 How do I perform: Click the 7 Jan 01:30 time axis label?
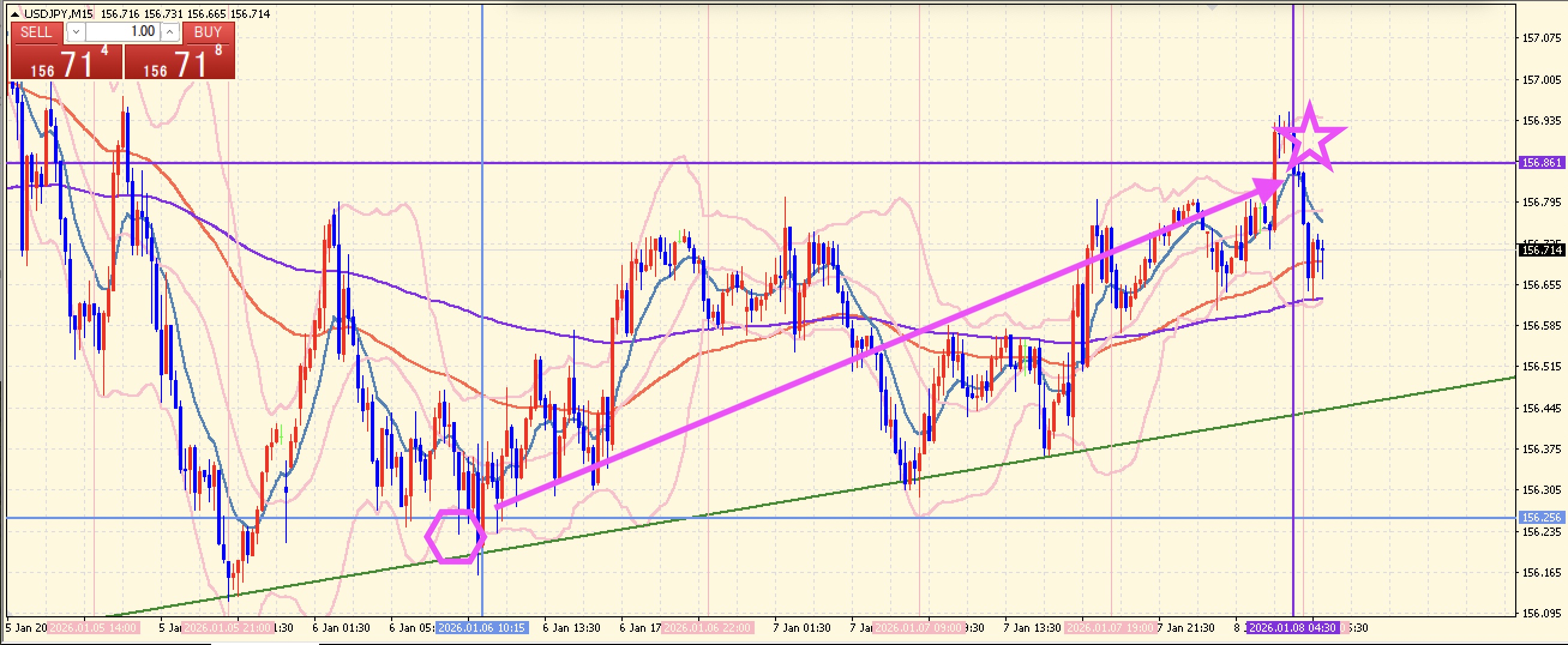coord(801,628)
